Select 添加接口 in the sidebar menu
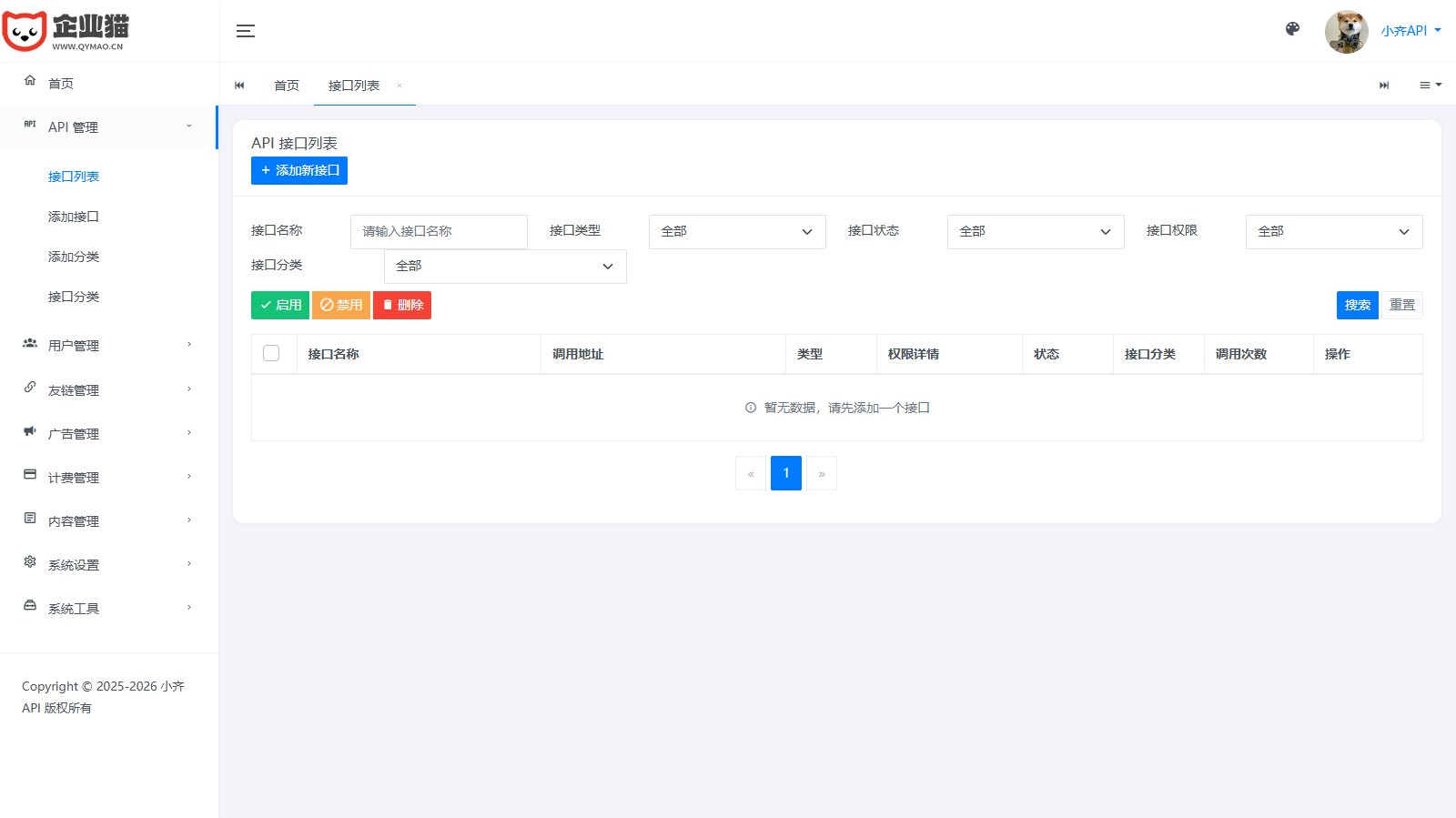The image size is (1456, 818). pos(74,217)
